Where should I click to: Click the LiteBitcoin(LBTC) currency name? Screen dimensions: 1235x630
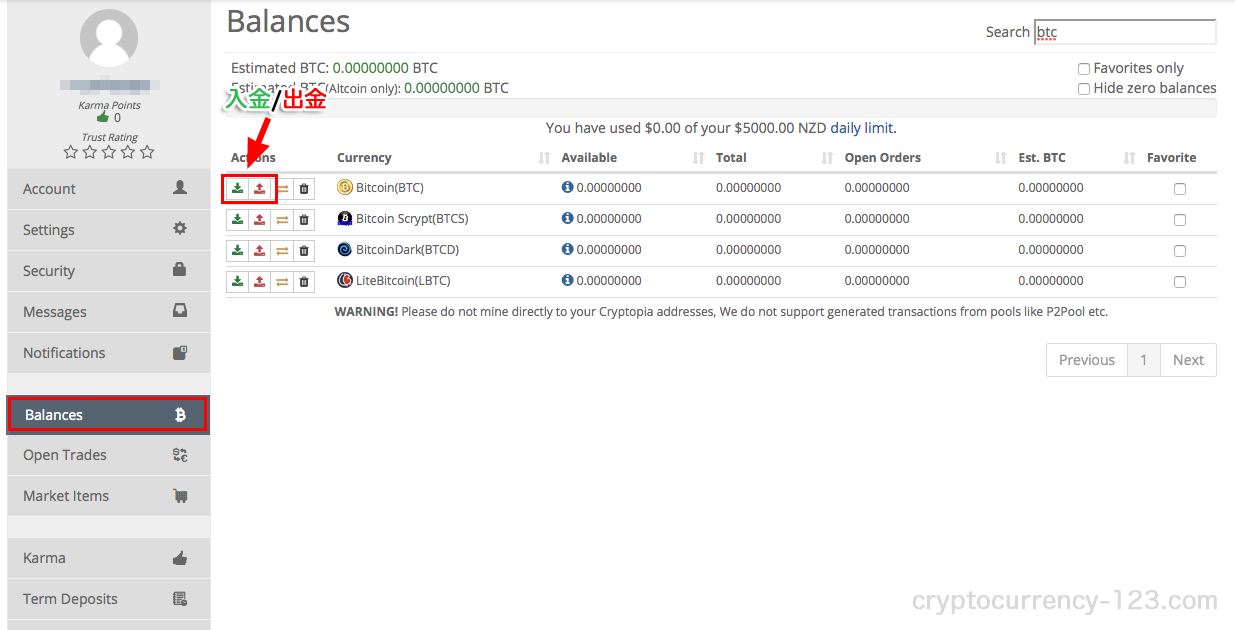[x=405, y=281]
